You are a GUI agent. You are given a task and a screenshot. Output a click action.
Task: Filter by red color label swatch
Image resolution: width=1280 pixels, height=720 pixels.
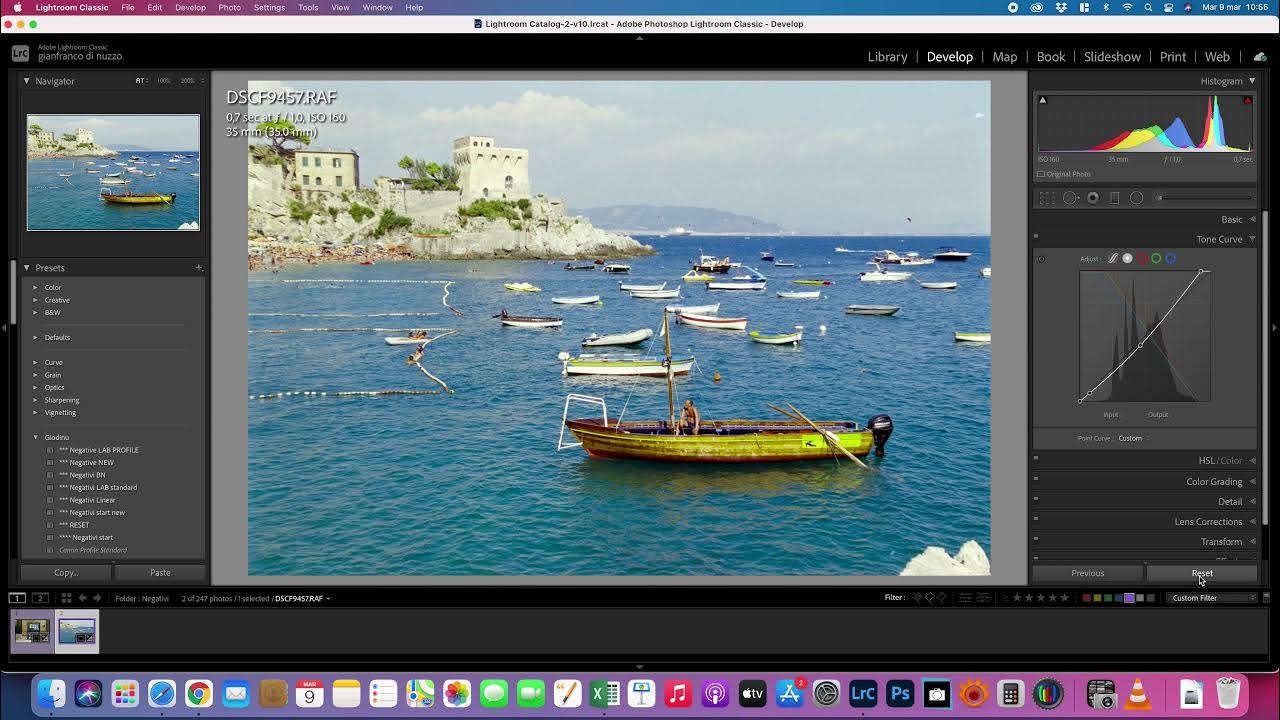(1087, 598)
